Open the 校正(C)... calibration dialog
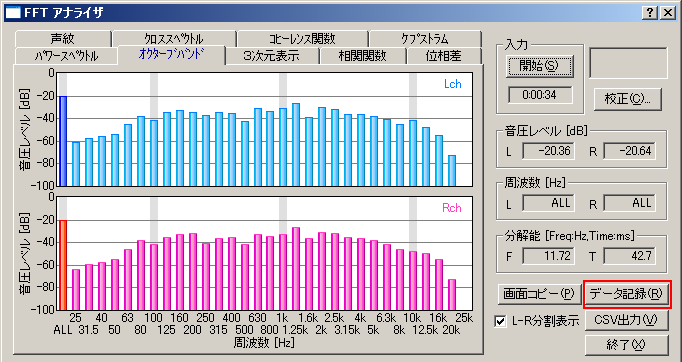This screenshot has height=362, width=682. pos(628,99)
